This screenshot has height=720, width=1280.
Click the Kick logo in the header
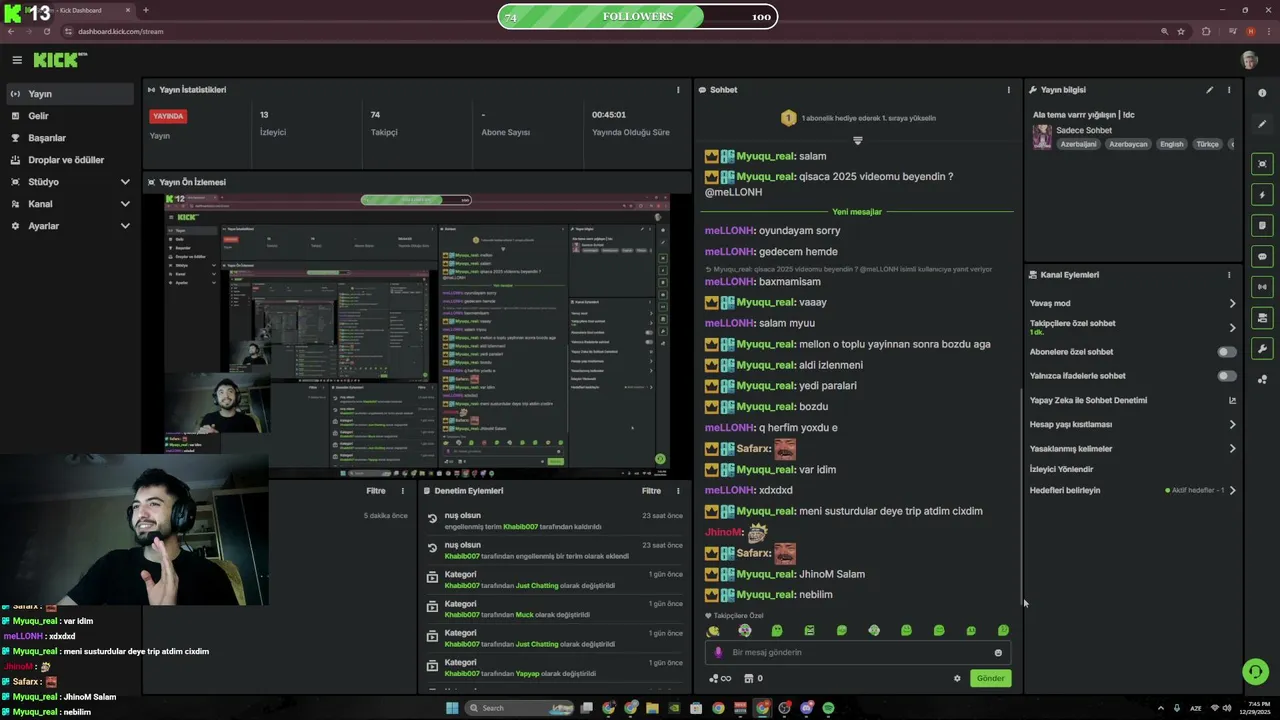click(60, 60)
